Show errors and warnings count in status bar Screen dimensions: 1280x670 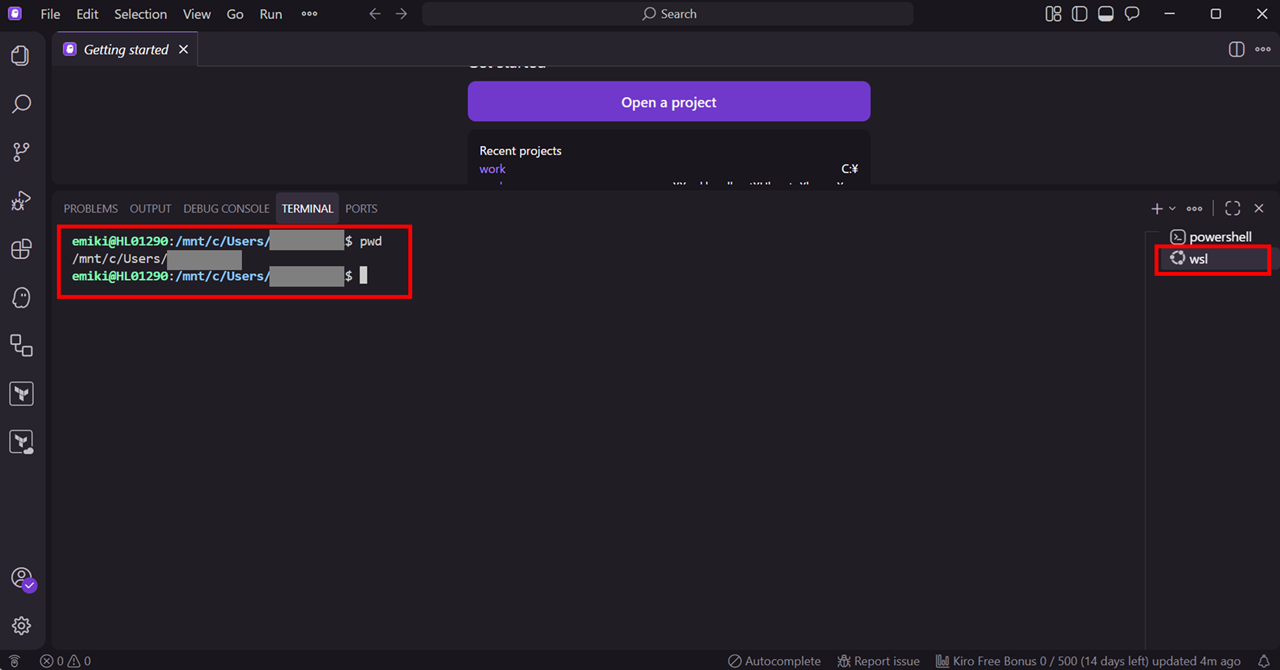point(65,661)
